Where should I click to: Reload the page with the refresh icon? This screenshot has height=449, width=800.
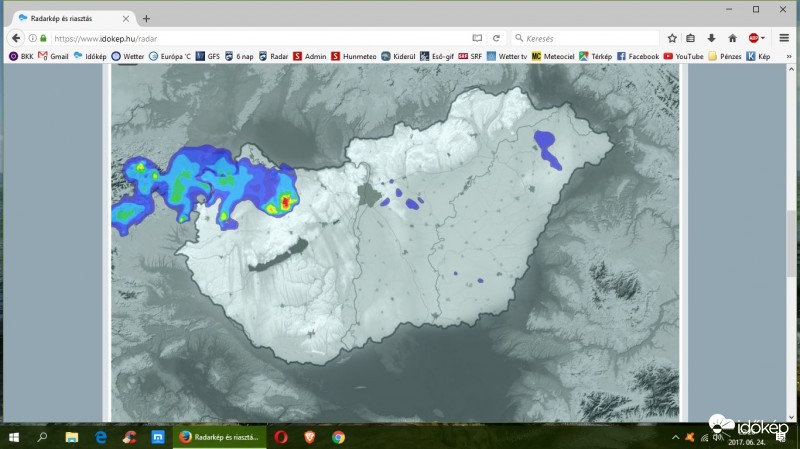(496, 38)
